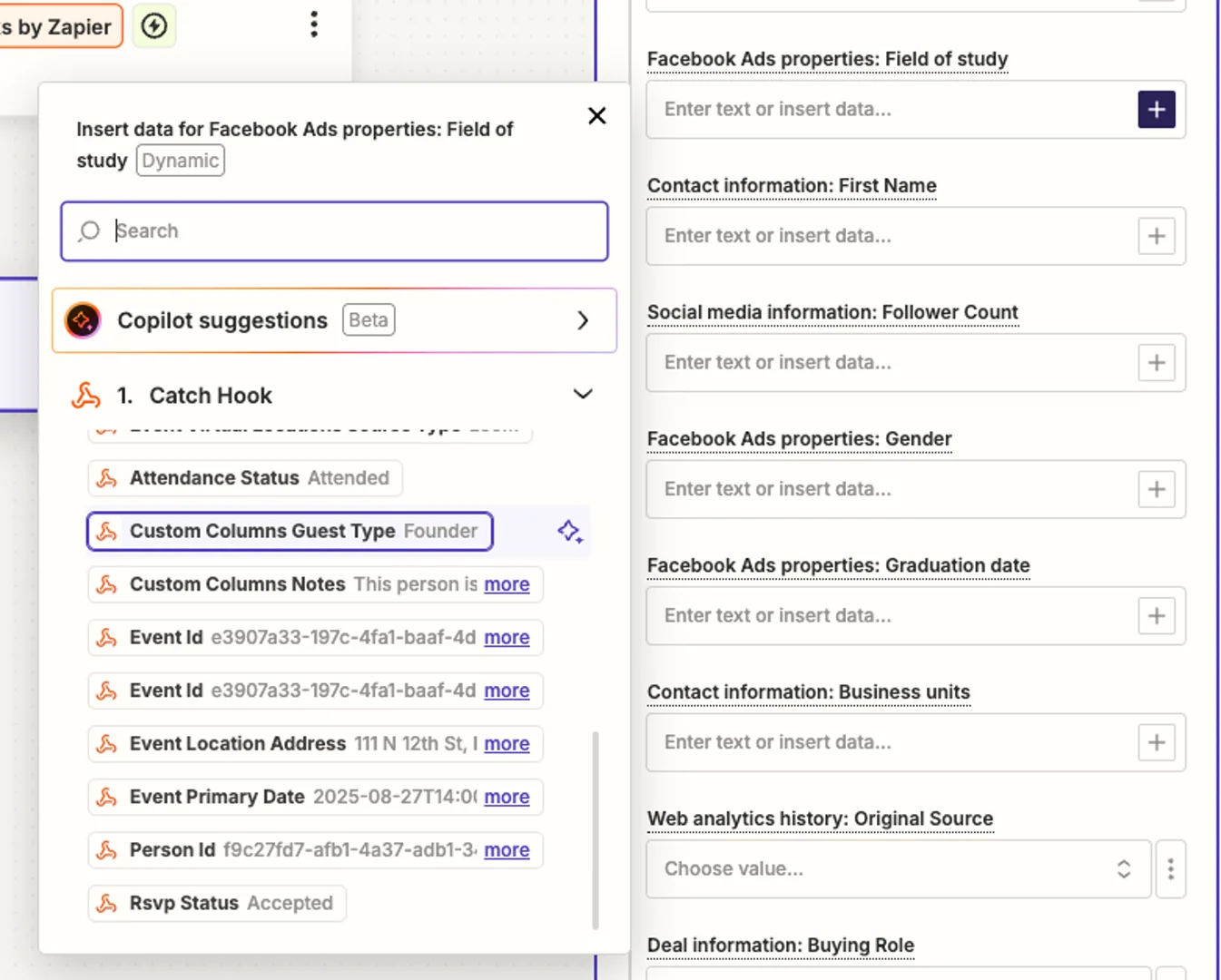Click the magnifier icon in the search box

tap(88, 231)
